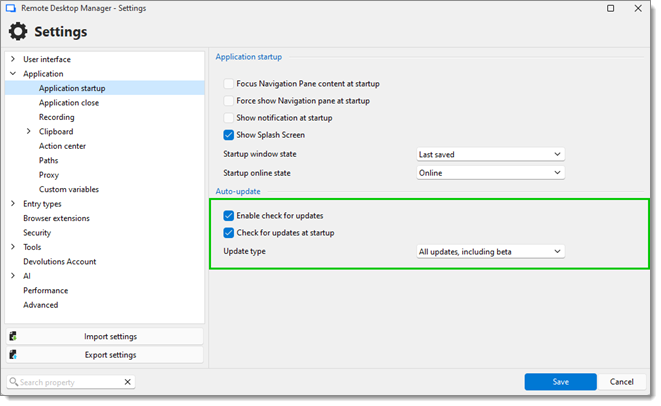Click the Auto-update section heading
This screenshot has height=406, width=661.
pyautogui.click(x=238, y=191)
